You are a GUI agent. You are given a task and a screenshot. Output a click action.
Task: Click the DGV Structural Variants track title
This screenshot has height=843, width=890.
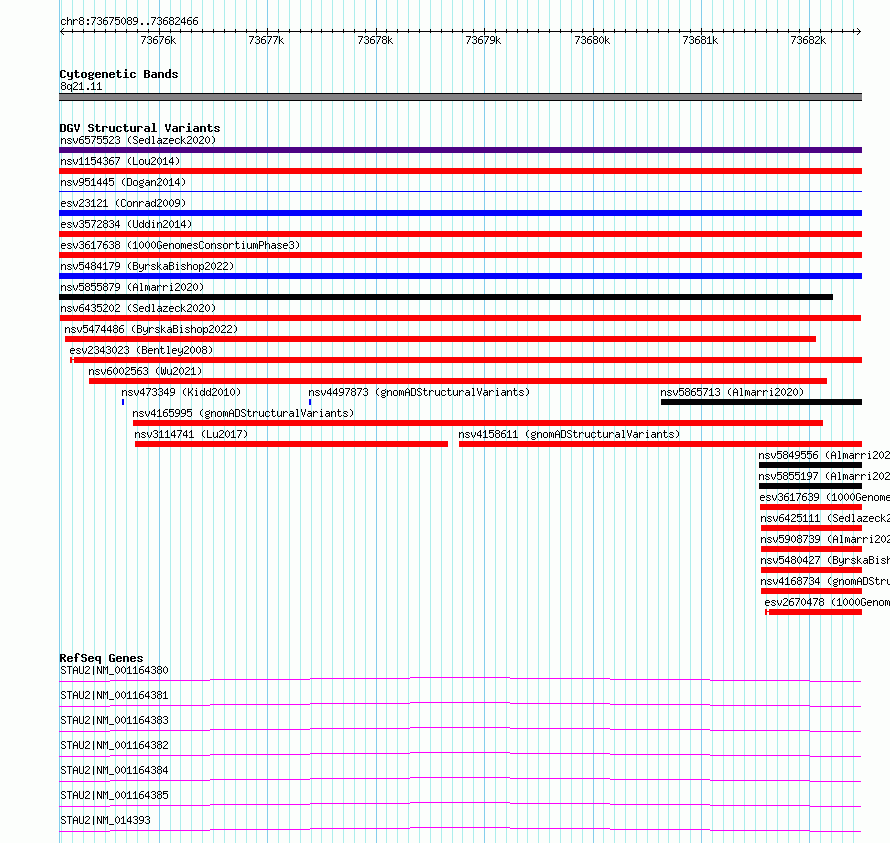click(x=140, y=128)
